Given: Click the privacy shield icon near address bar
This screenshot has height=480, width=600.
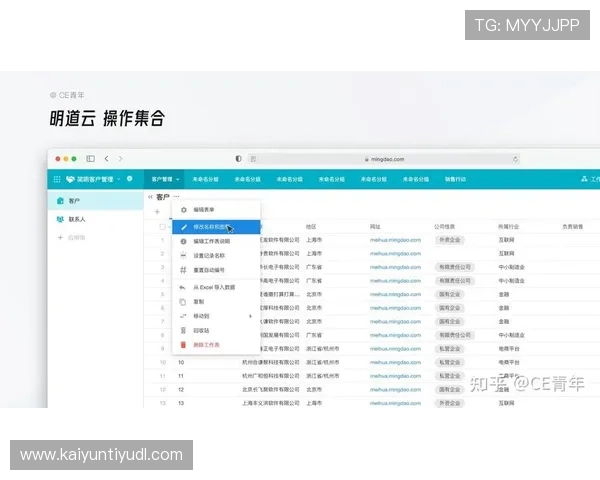Looking at the screenshot, I should [238, 159].
